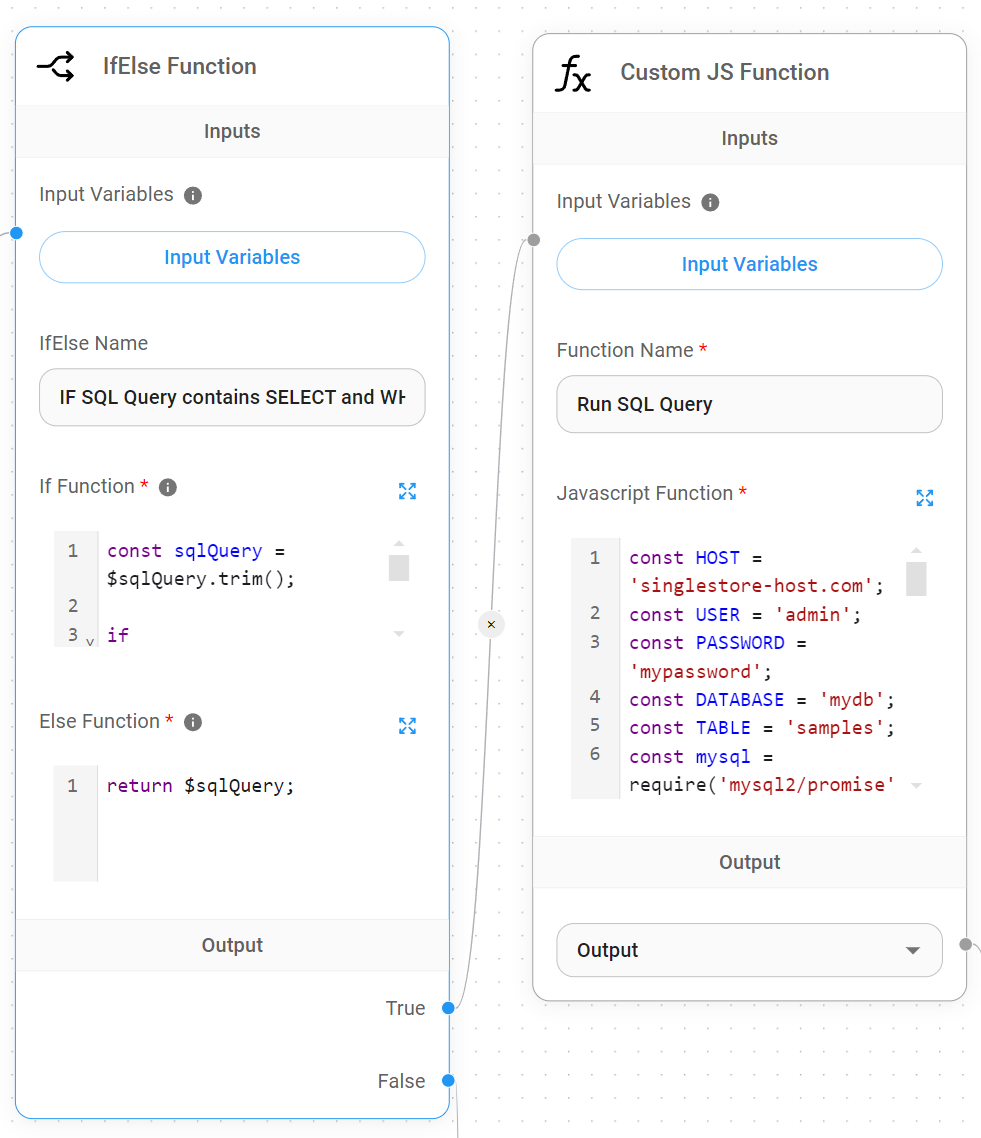Image resolution: width=981 pixels, height=1138 pixels.
Task: Click the If Function info icon
Action: point(168,487)
